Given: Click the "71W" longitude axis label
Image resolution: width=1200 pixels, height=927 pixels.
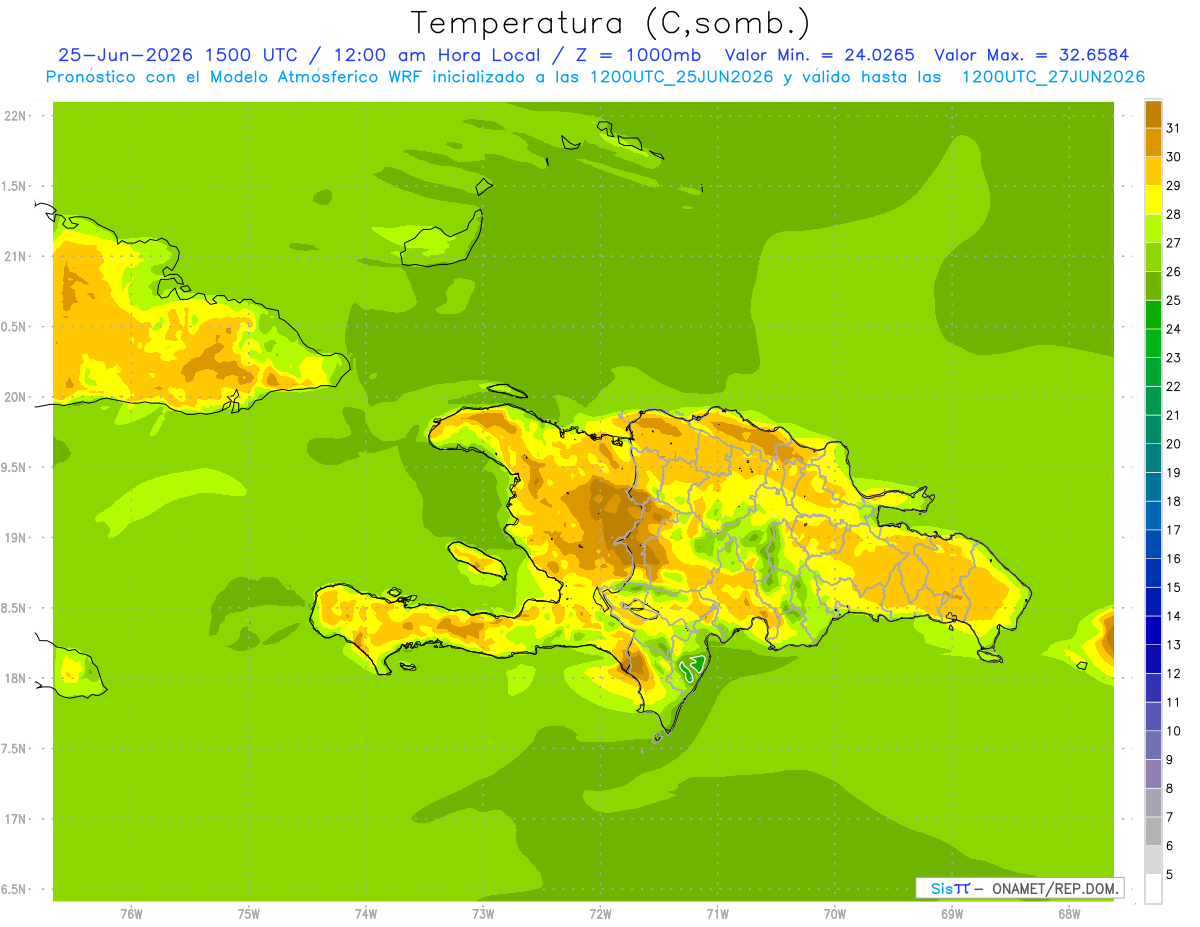Looking at the screenshot, I should 717,913.
